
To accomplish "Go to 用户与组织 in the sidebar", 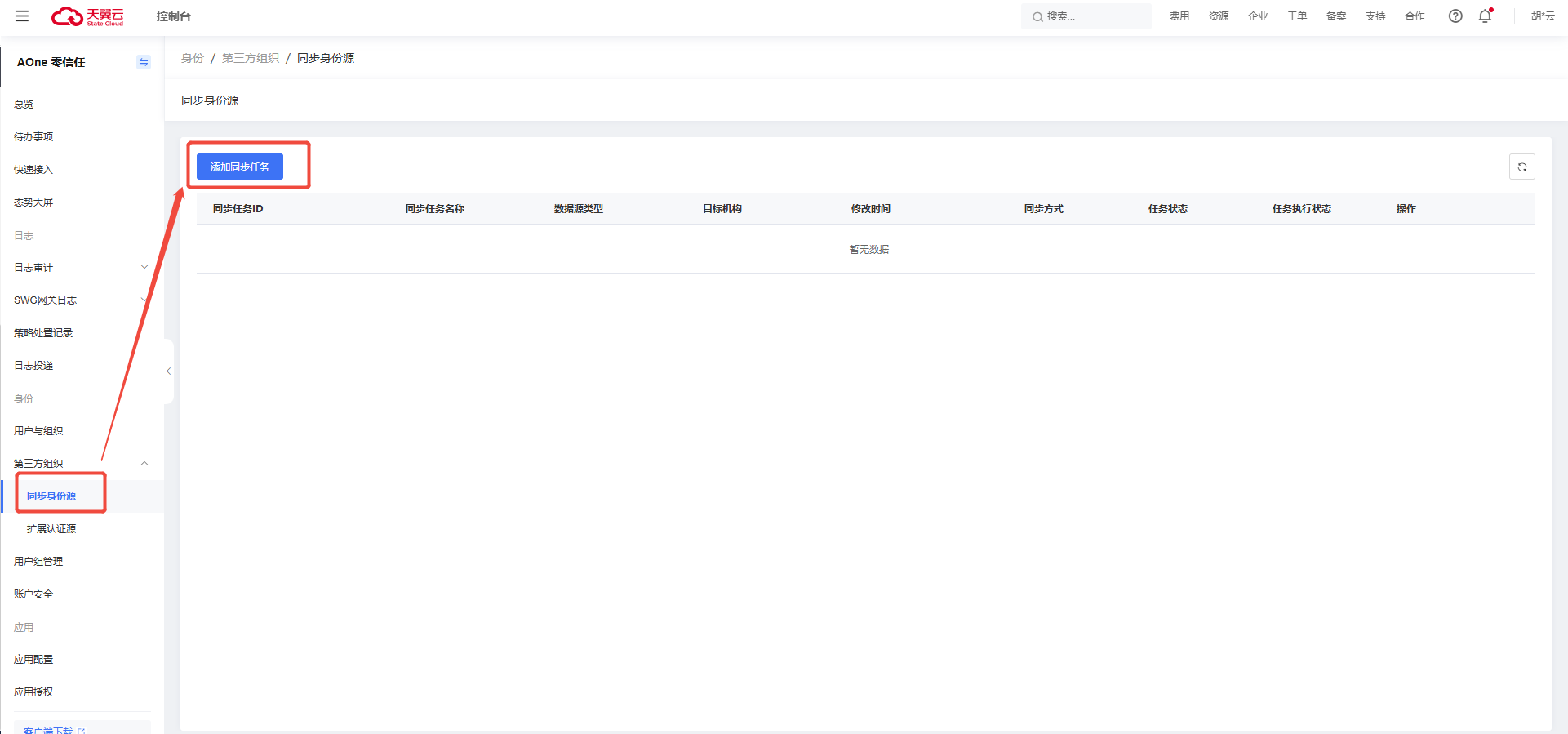I will (x=38, y=431).
